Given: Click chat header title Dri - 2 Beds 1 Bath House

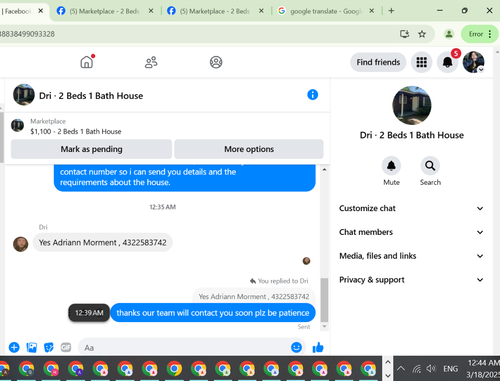Looking at the screenshot, I should point(91,96).
